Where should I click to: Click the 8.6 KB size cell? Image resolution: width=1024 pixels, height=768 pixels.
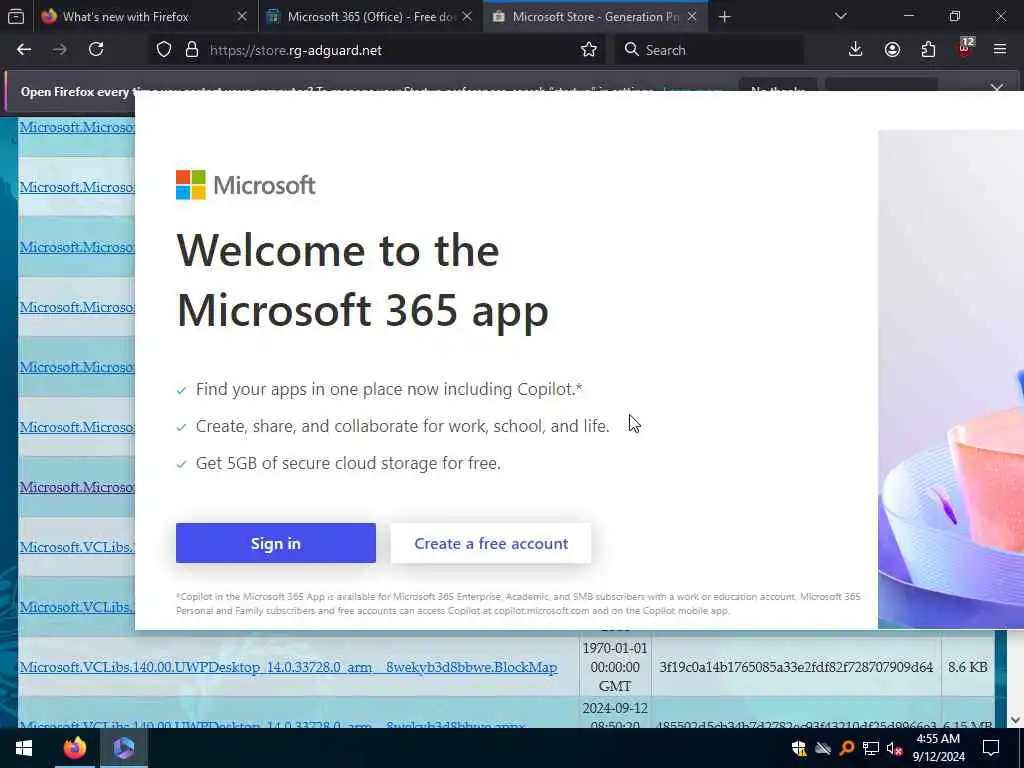pos(968,667)
